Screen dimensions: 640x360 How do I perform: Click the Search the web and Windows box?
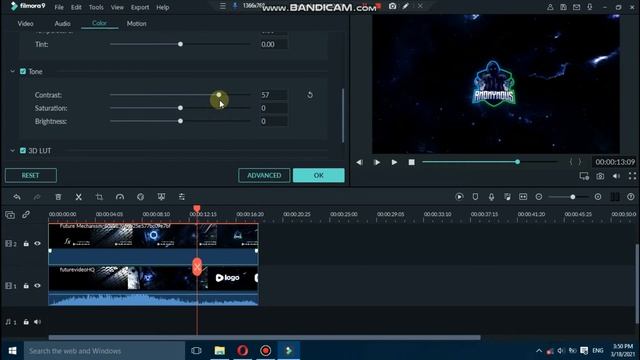(104, 351)
